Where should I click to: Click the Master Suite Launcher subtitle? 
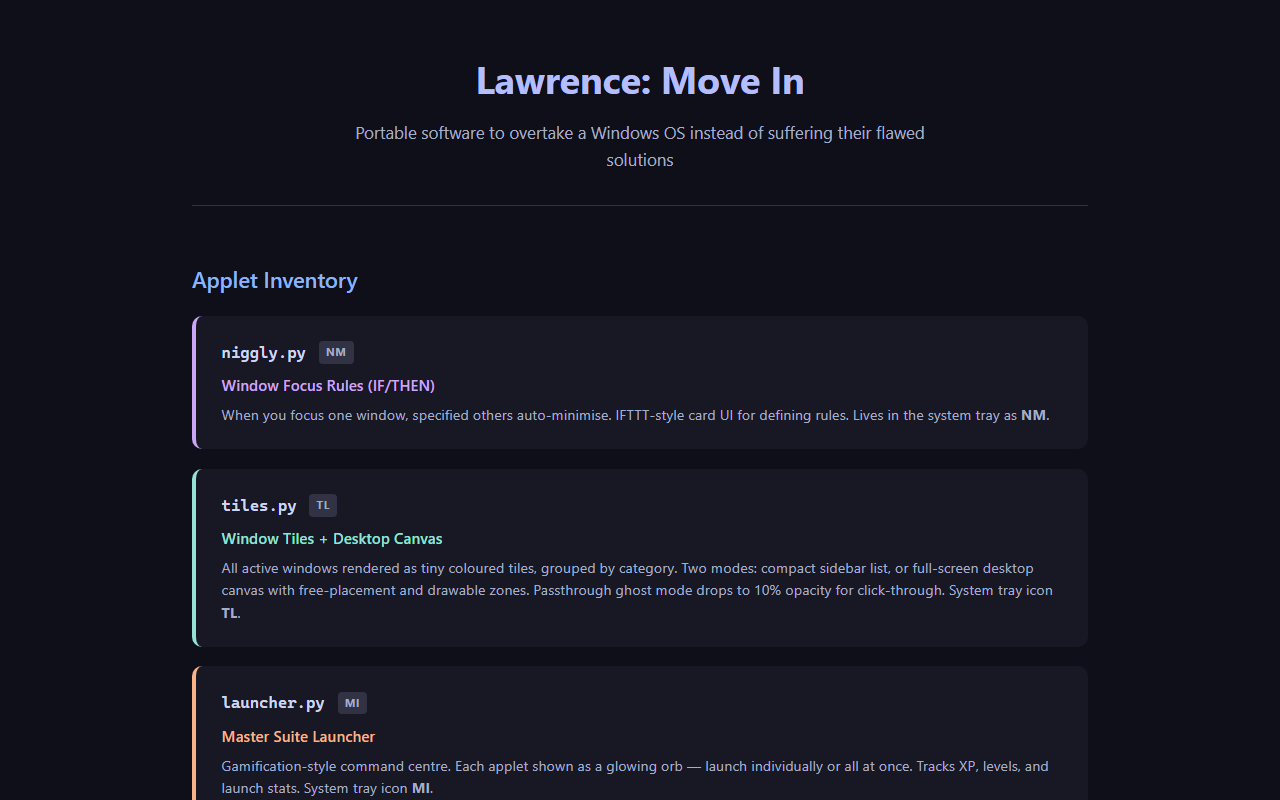point(298,737)
